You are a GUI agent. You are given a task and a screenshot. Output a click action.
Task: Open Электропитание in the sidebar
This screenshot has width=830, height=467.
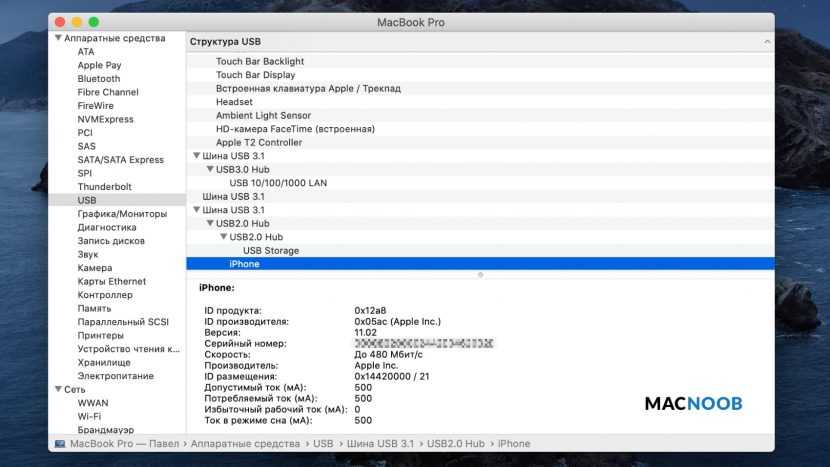coord(115,376)
